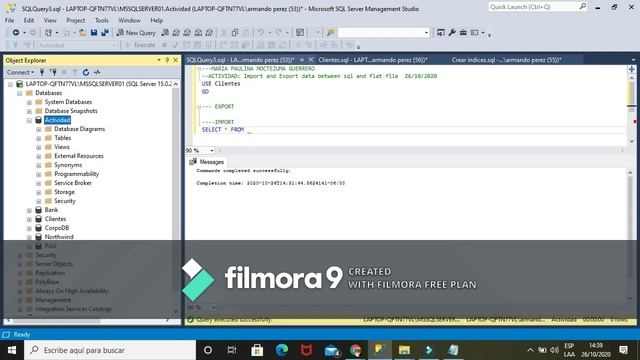Open the zoom percentage dropdown at 90 %
640x360 pixels.
tap(211, 150)
